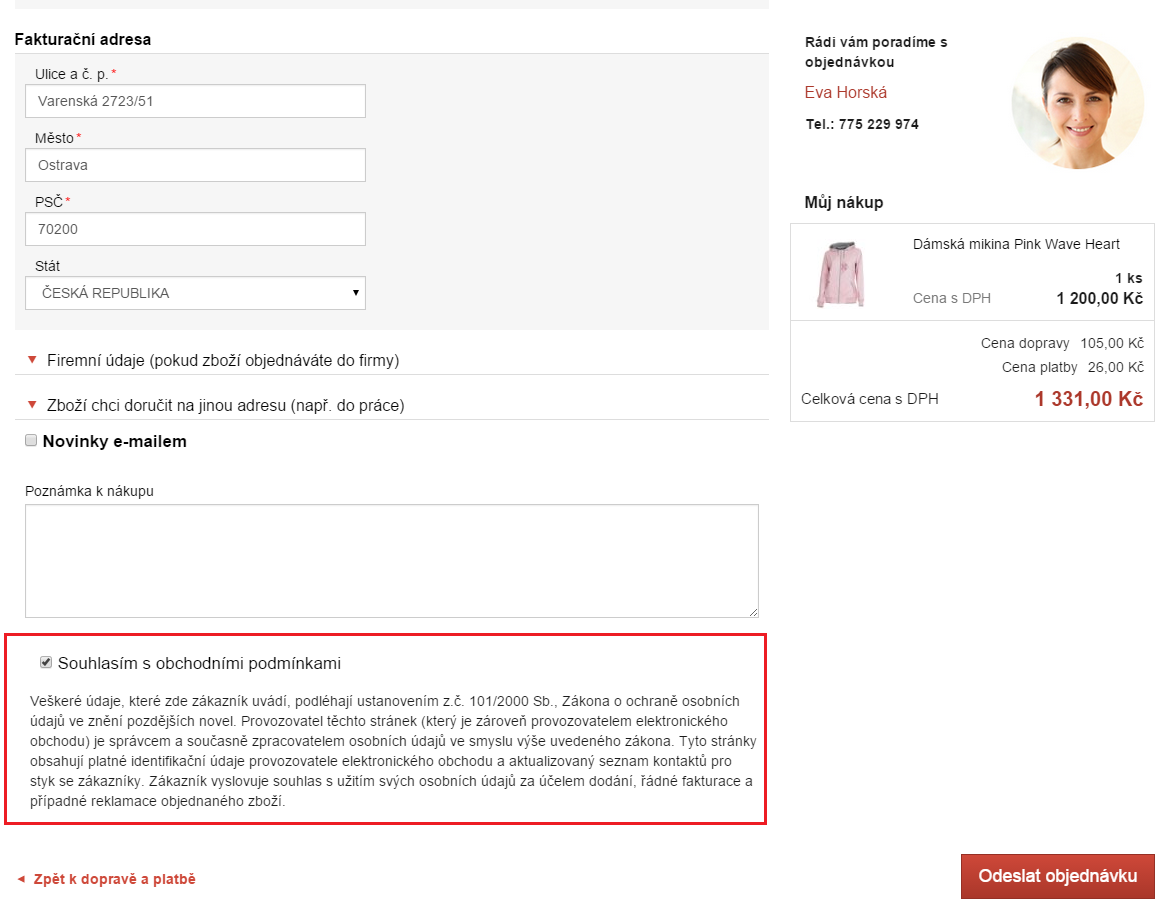Uncheck Souhlasím s obchodními podmínkami checkbox
1157x911 pixels.
coord(46,662)
